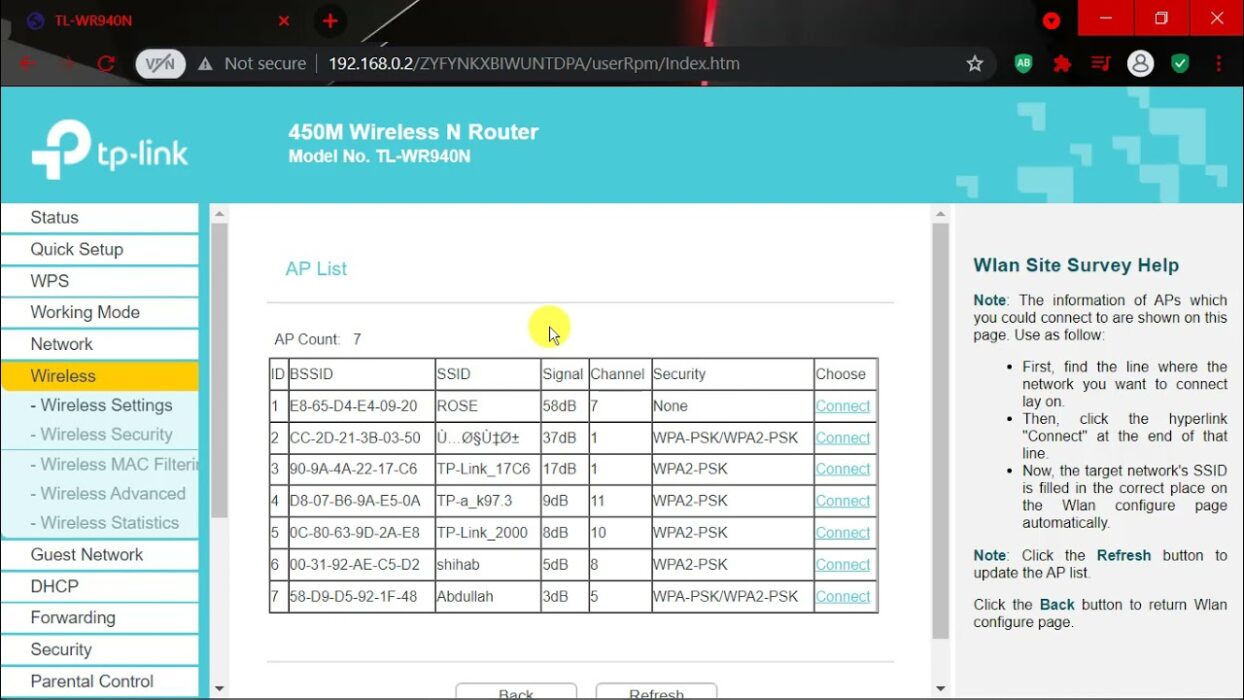
Task: Go back using browser back arrow
Action: pyautogui.click(x=27, y=63)
